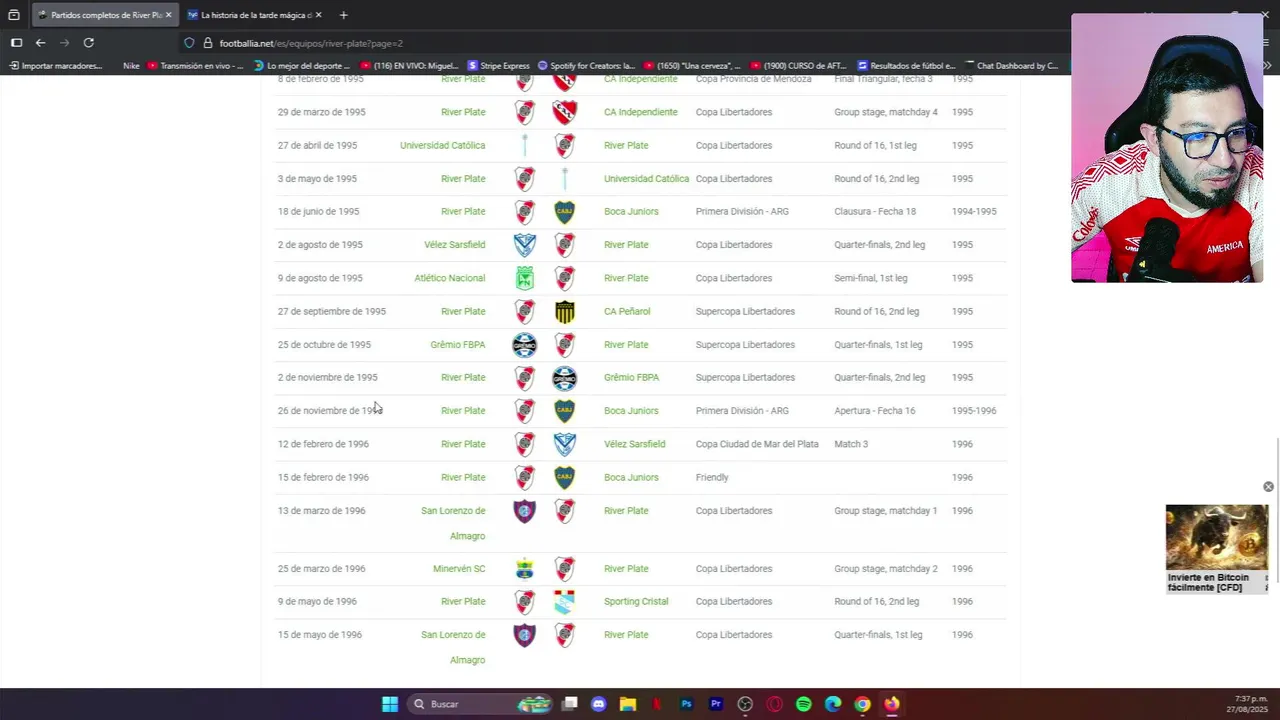Open the Invierte en Bitcoin ad thumbnail
The height and width of the screenshot is (720, 1280).
pos(1217,537)
